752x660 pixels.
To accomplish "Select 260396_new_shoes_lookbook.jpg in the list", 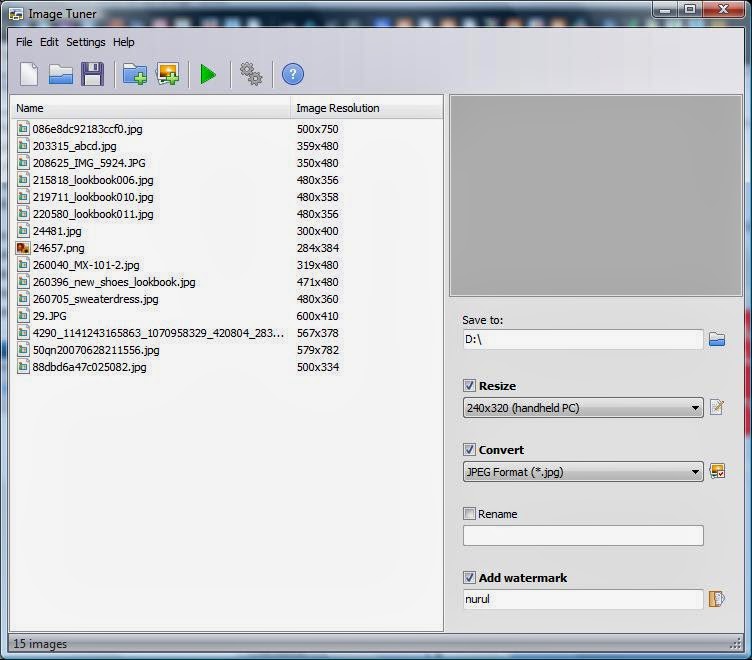I will (114, 282).
